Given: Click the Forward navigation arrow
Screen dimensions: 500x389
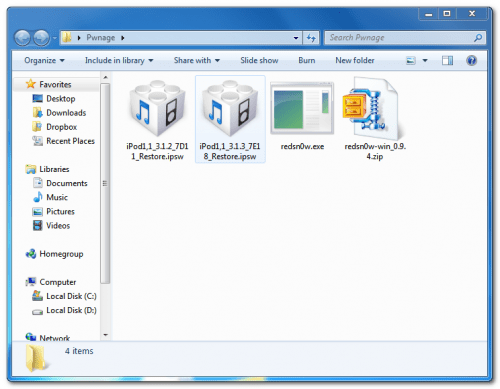Looking at the screenshot, I should [41, 38].
